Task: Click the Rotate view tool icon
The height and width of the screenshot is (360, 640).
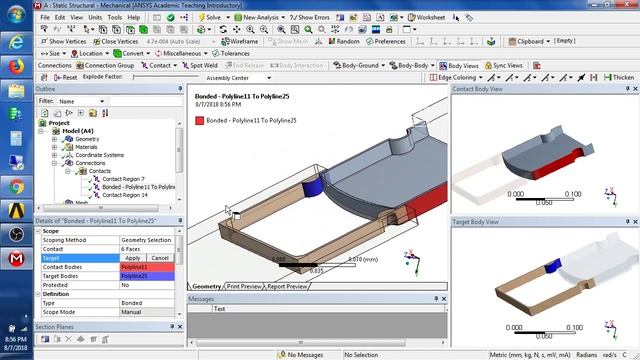Action: point(223,29)
